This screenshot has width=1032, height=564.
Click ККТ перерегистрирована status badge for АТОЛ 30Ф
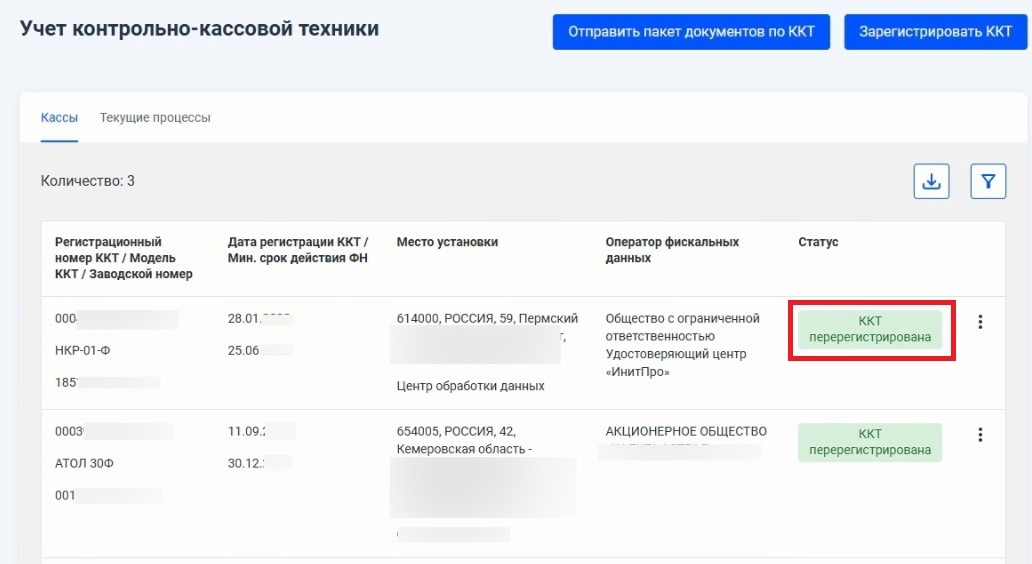(870, 442)
